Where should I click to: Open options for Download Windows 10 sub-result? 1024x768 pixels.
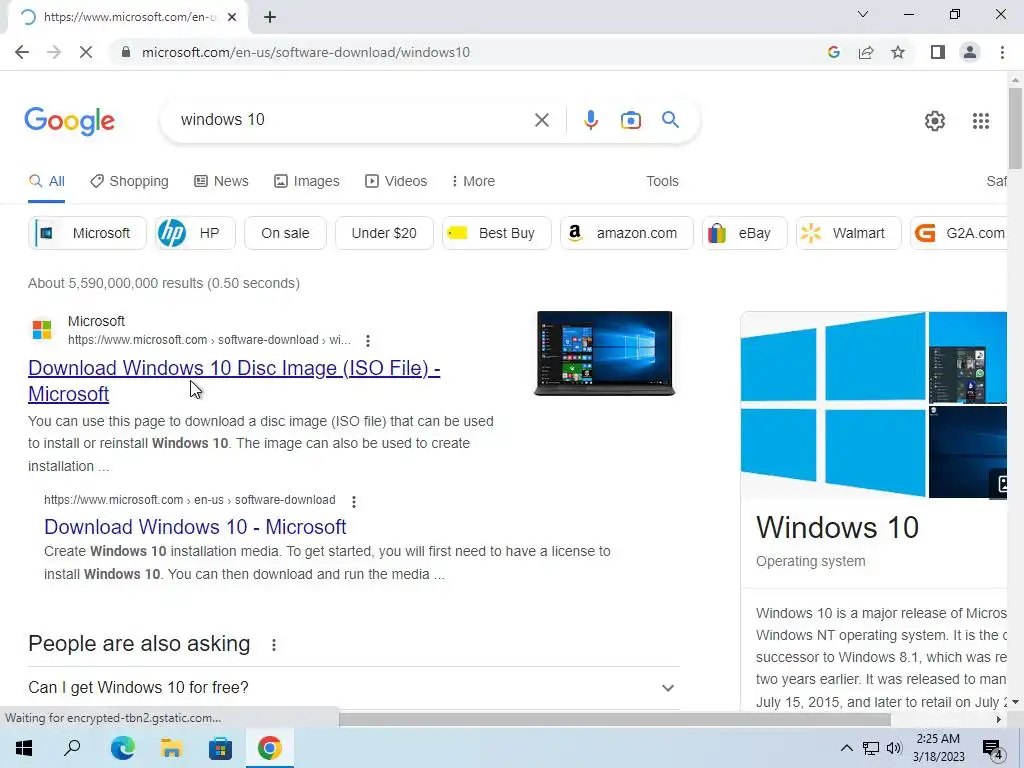pyautogui.click(x=353, y=502)
